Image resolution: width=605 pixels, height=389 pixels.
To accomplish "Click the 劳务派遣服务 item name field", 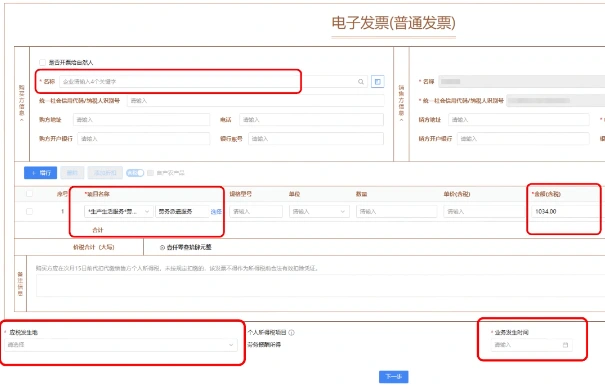I will pos(182,211).
